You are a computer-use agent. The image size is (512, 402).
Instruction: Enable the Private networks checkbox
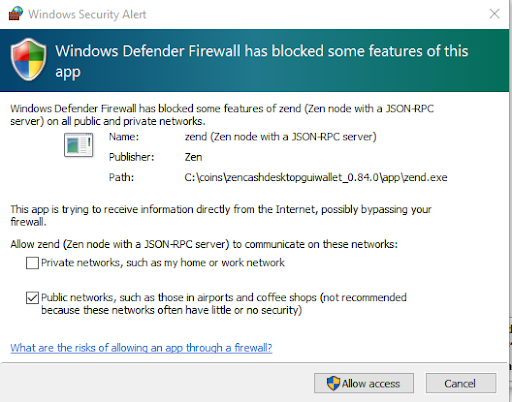pyautogui.click(x=32, y=263)
